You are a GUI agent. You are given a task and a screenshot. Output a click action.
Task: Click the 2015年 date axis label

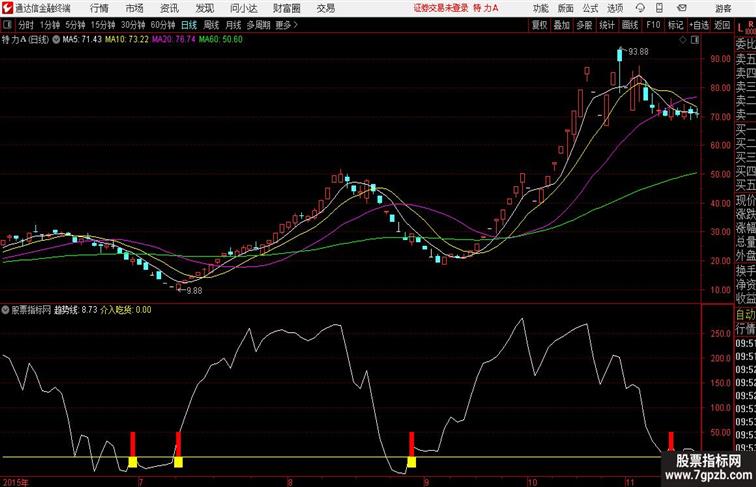coord(15,482)
